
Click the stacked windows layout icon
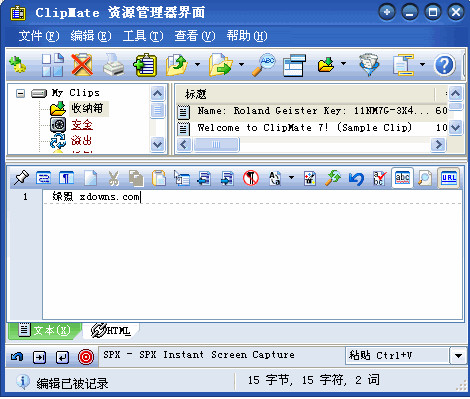[x=294, y=65]
